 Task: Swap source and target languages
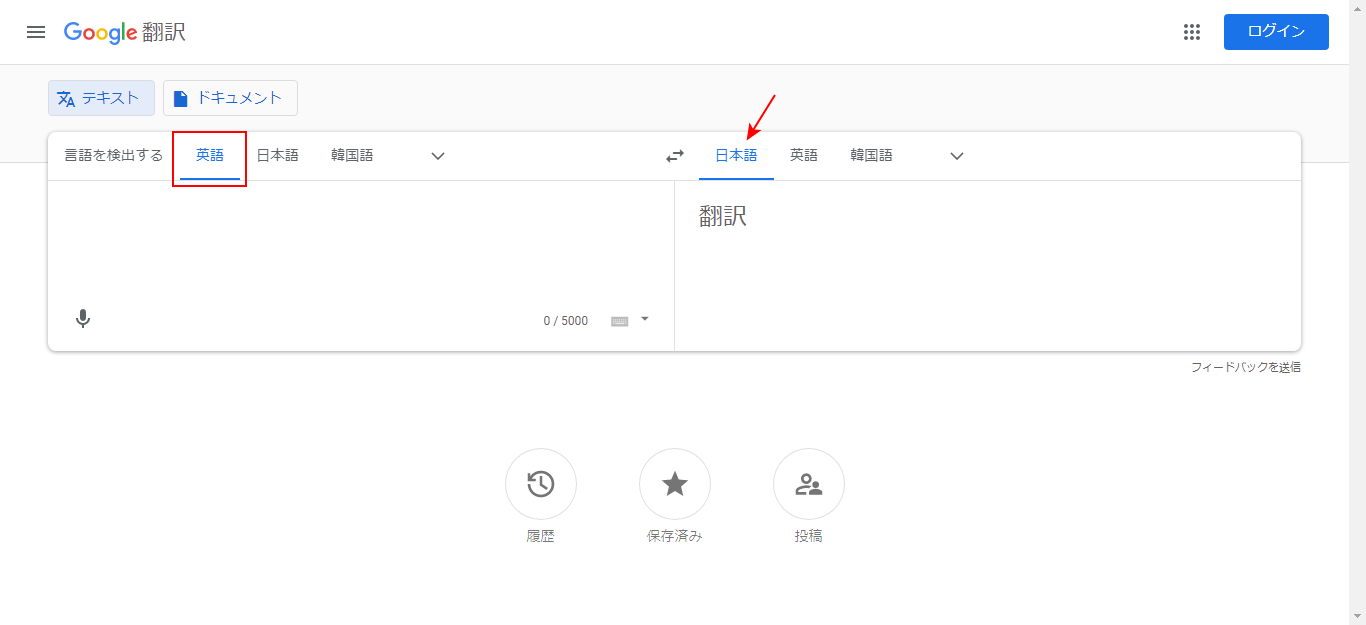[675, 156]
